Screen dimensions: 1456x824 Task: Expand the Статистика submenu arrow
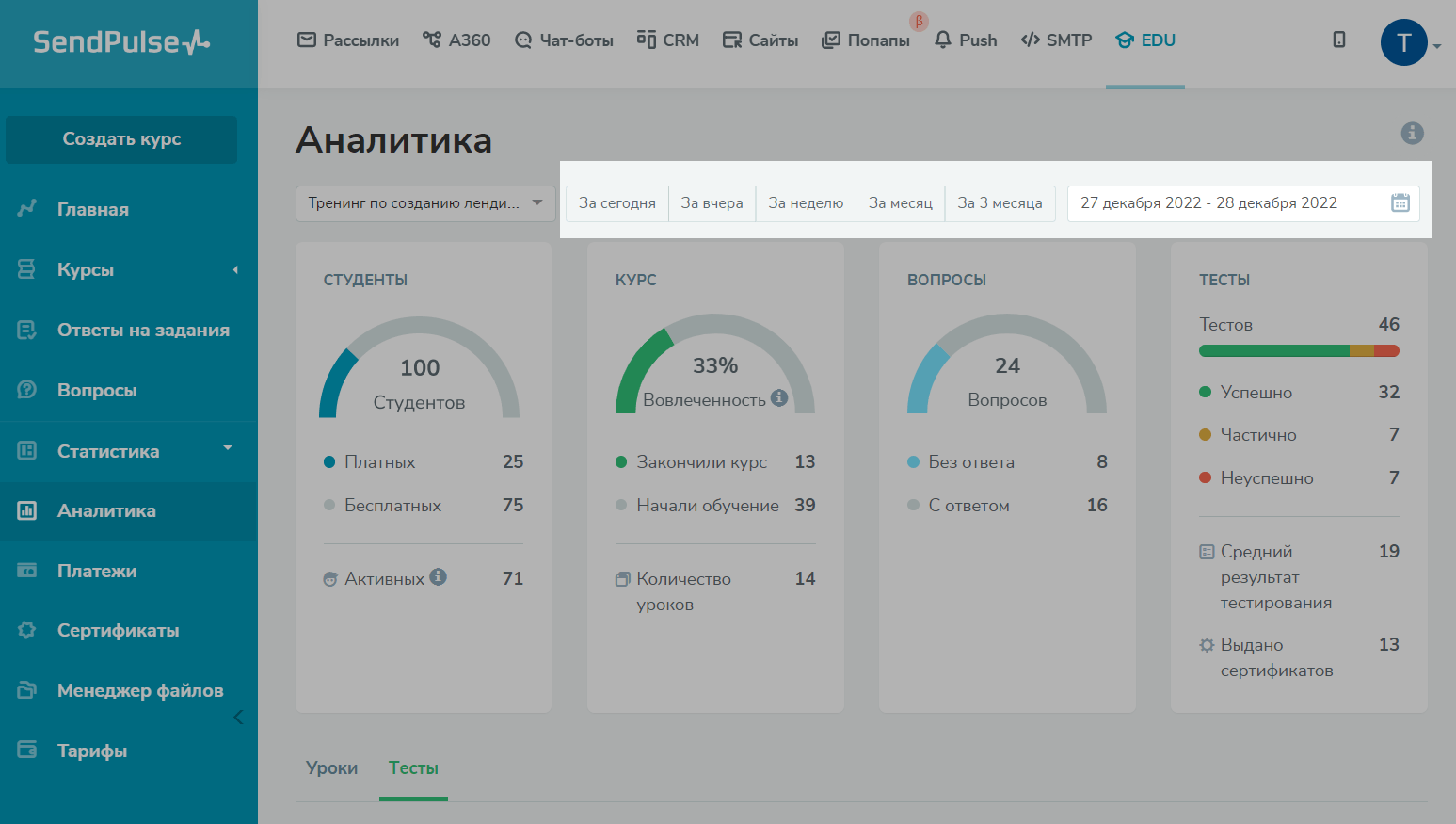[x=228, y=448]
